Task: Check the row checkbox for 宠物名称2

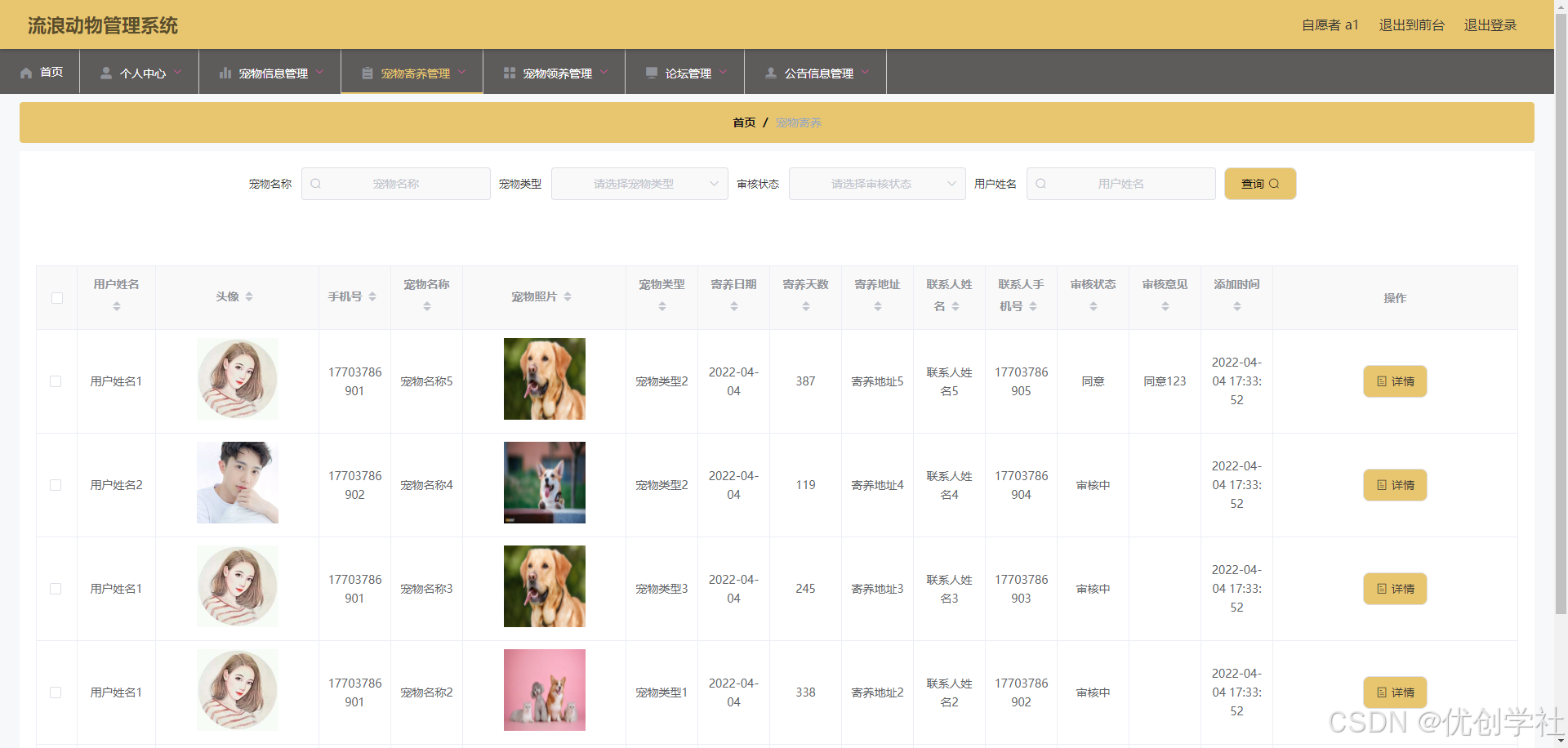Action: (56, 692)
